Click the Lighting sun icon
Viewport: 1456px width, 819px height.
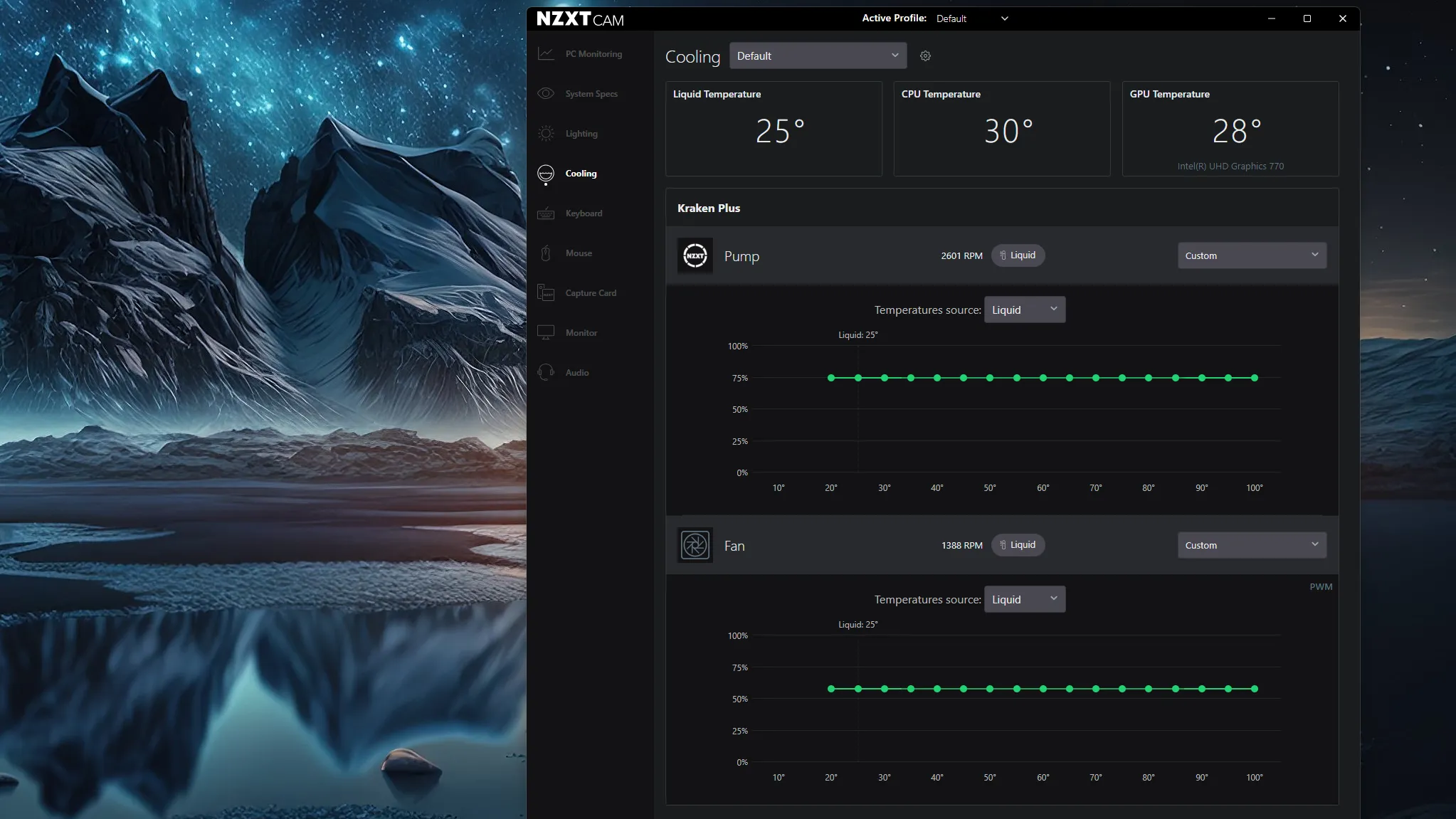tap(546, 134)
